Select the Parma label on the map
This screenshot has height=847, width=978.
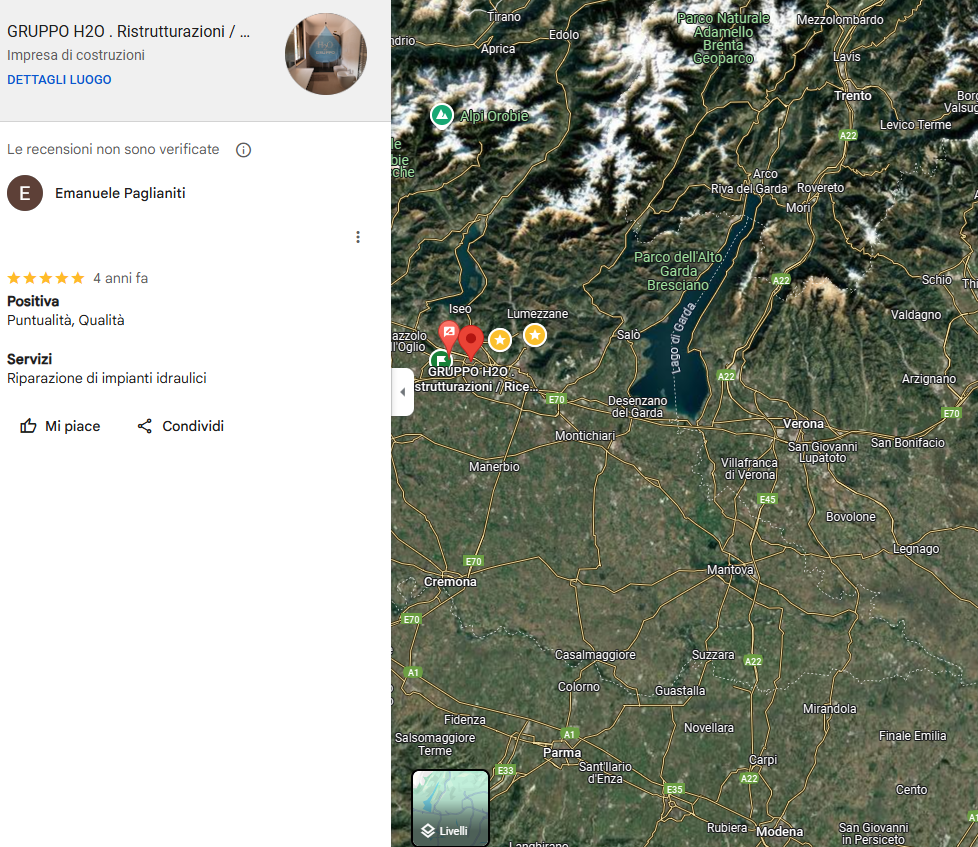pos(562,752)
